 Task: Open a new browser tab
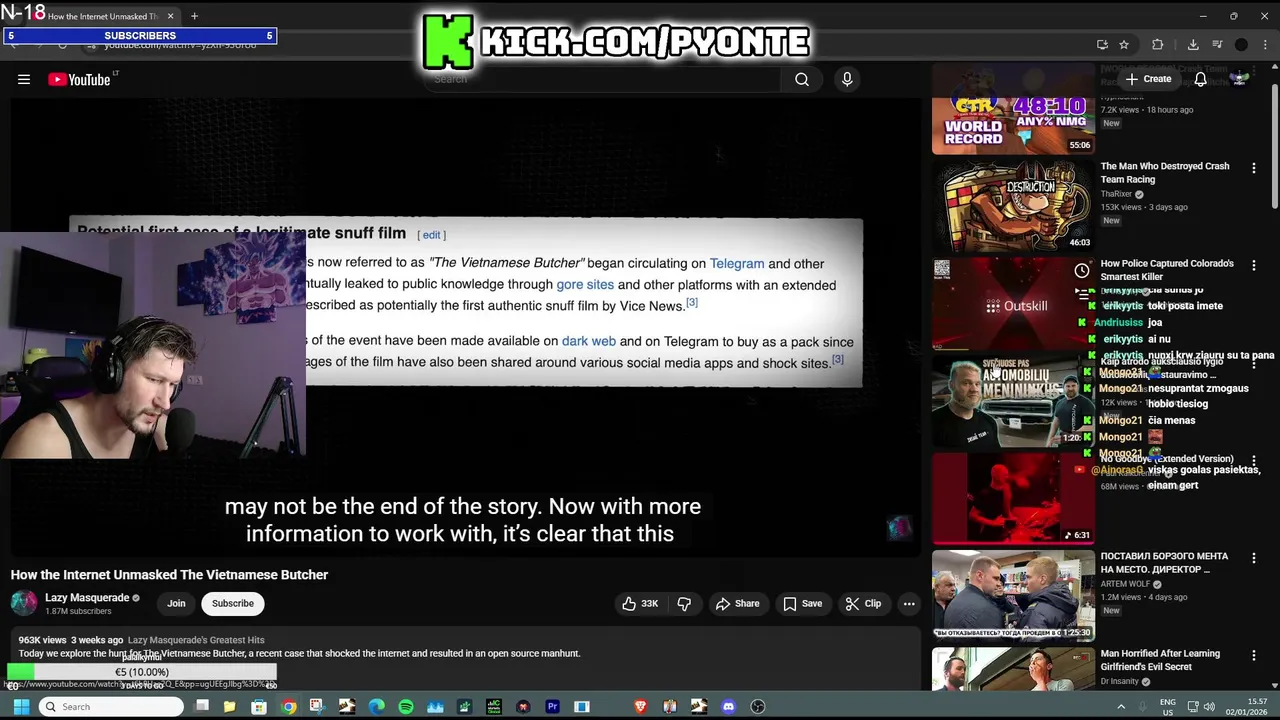[x=194, y=16]
